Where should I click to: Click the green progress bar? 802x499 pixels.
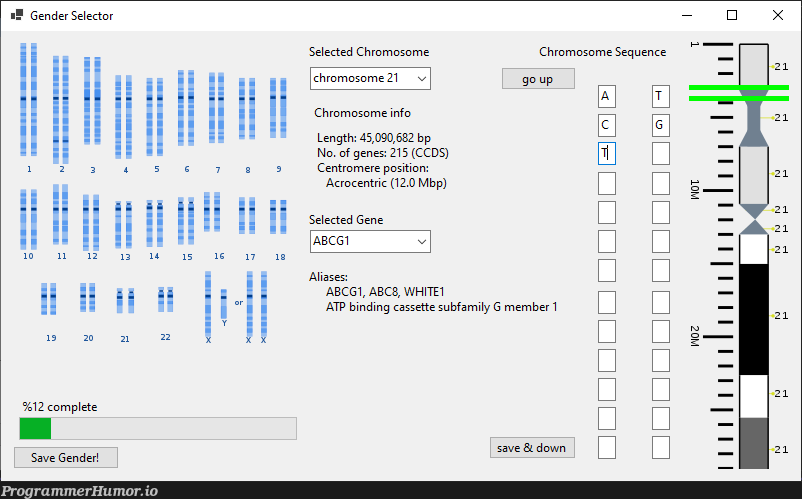pyautogui.click(x=35, y=428)
